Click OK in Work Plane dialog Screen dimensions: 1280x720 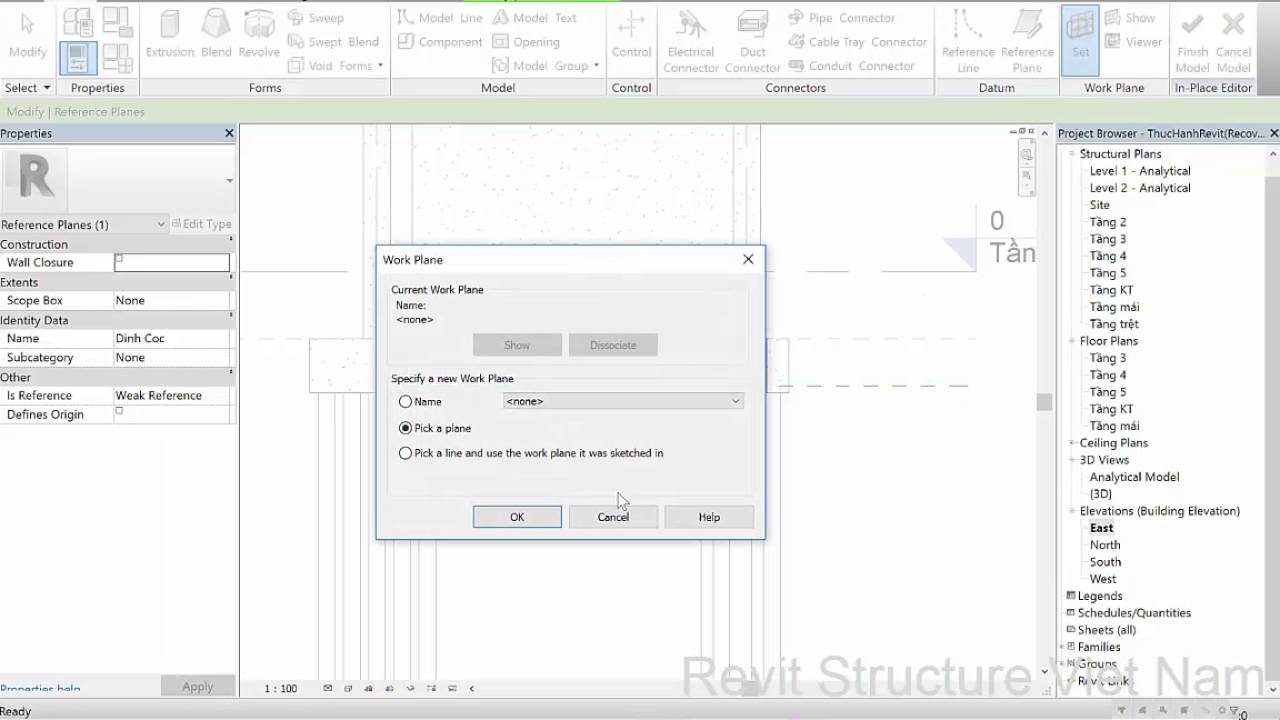click(517, 517)
